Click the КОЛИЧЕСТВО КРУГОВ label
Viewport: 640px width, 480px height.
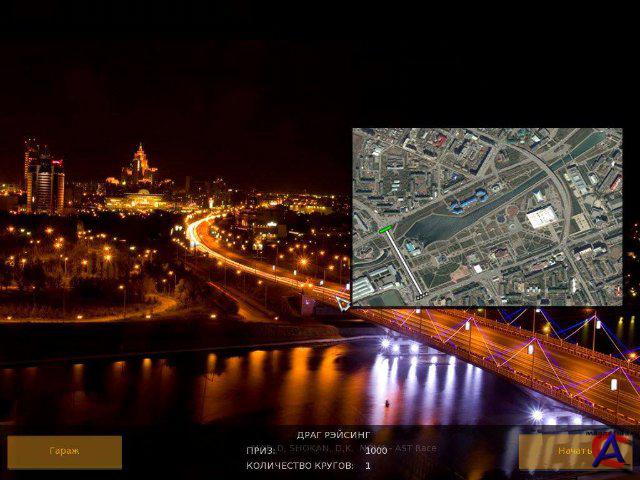coord(300,466)
